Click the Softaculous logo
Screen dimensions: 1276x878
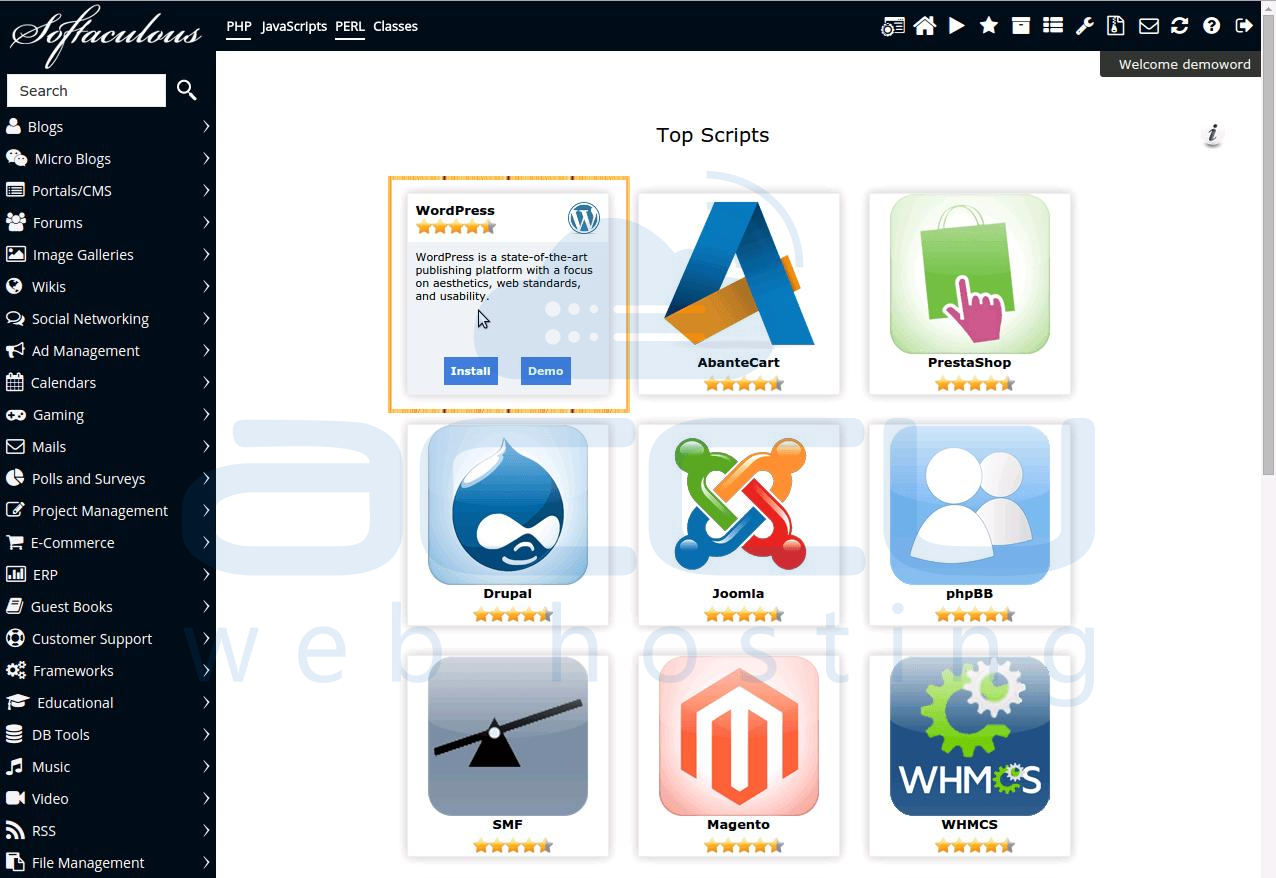[106, 35]
